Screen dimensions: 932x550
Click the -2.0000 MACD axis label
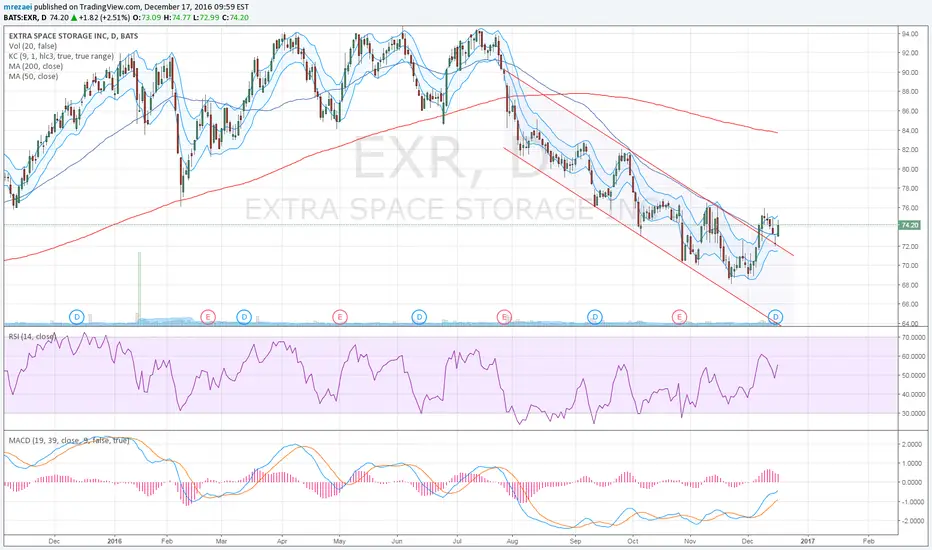click(911, 521)
